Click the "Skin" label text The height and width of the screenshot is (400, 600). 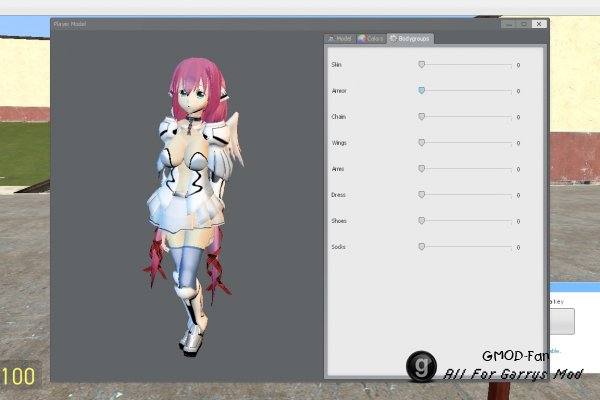coord(336,65)
